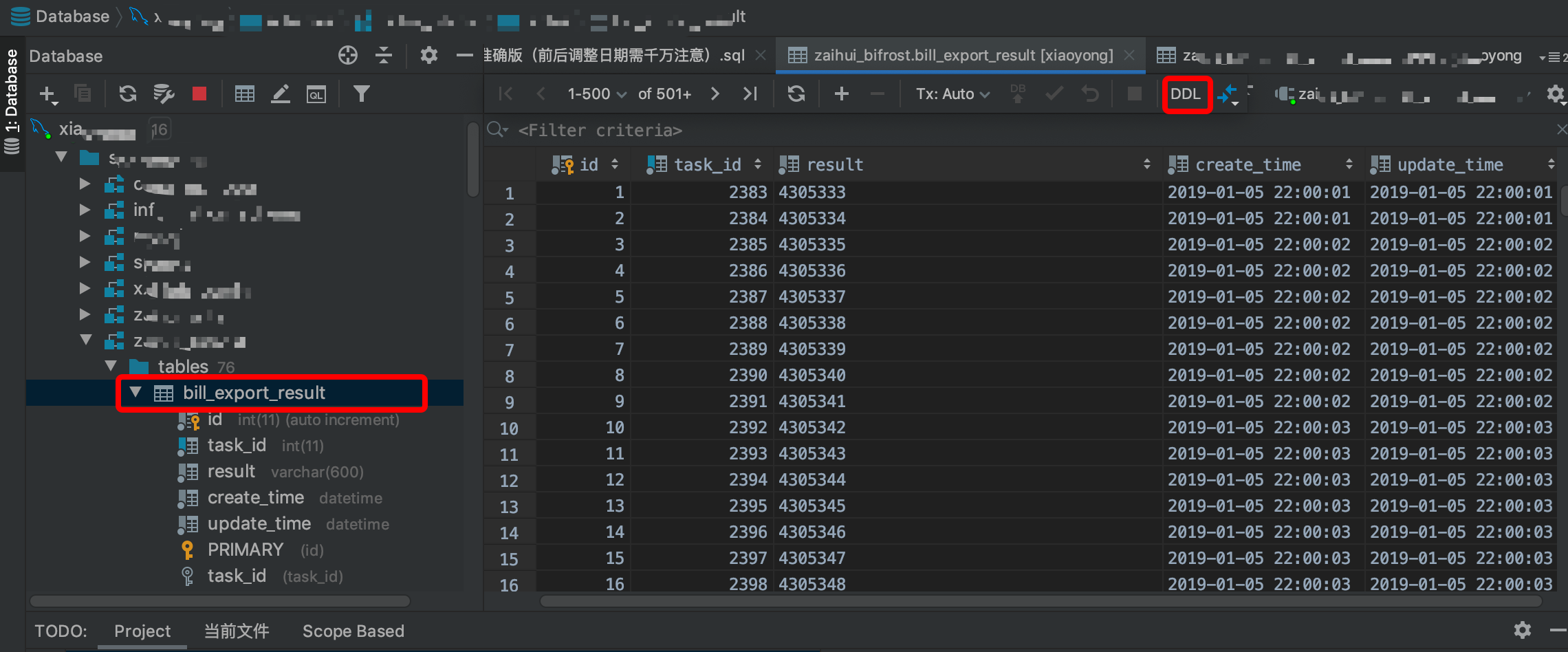
Task: Open the Project tab in TODO panel
Action: pyautogui.click(x=142, y=631)
